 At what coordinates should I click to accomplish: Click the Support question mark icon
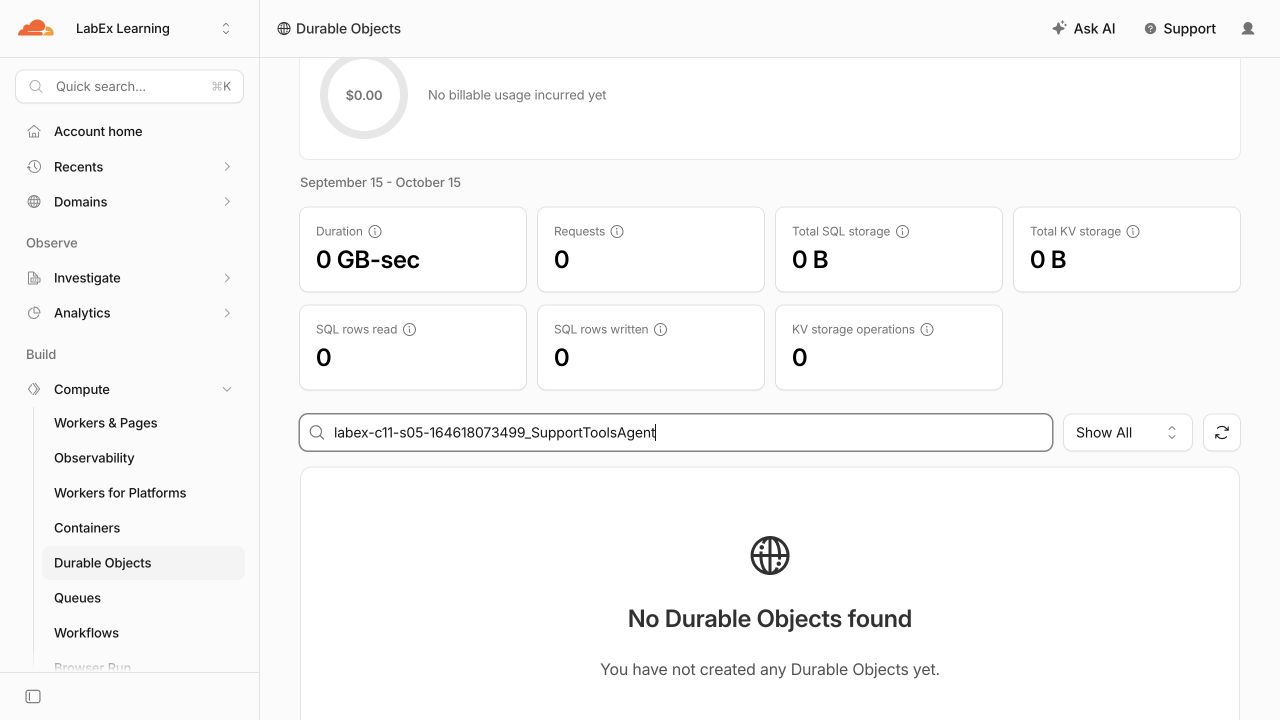click(1150, 29)
